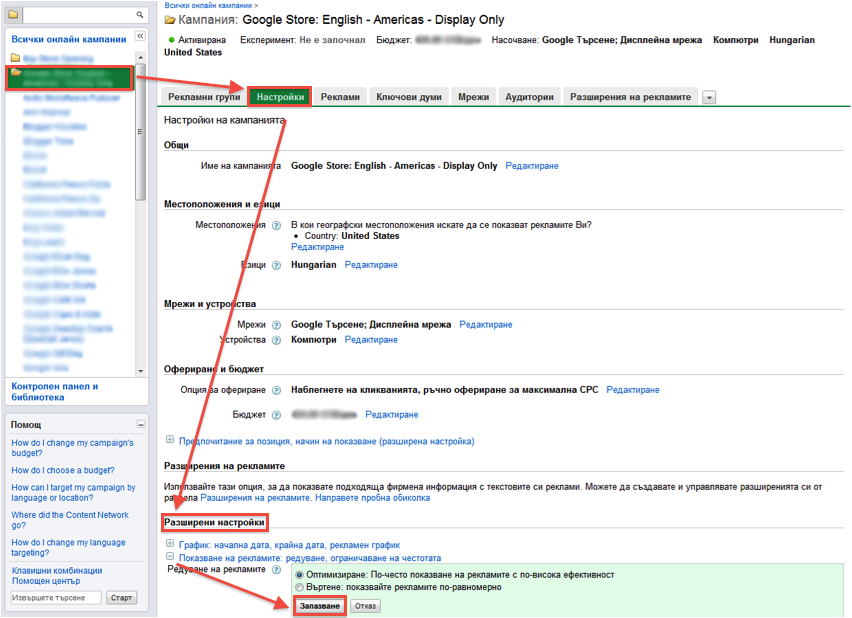Open 'How do I change my language targeting?'
Screen dimensions: 852x618
coord(68,547)
